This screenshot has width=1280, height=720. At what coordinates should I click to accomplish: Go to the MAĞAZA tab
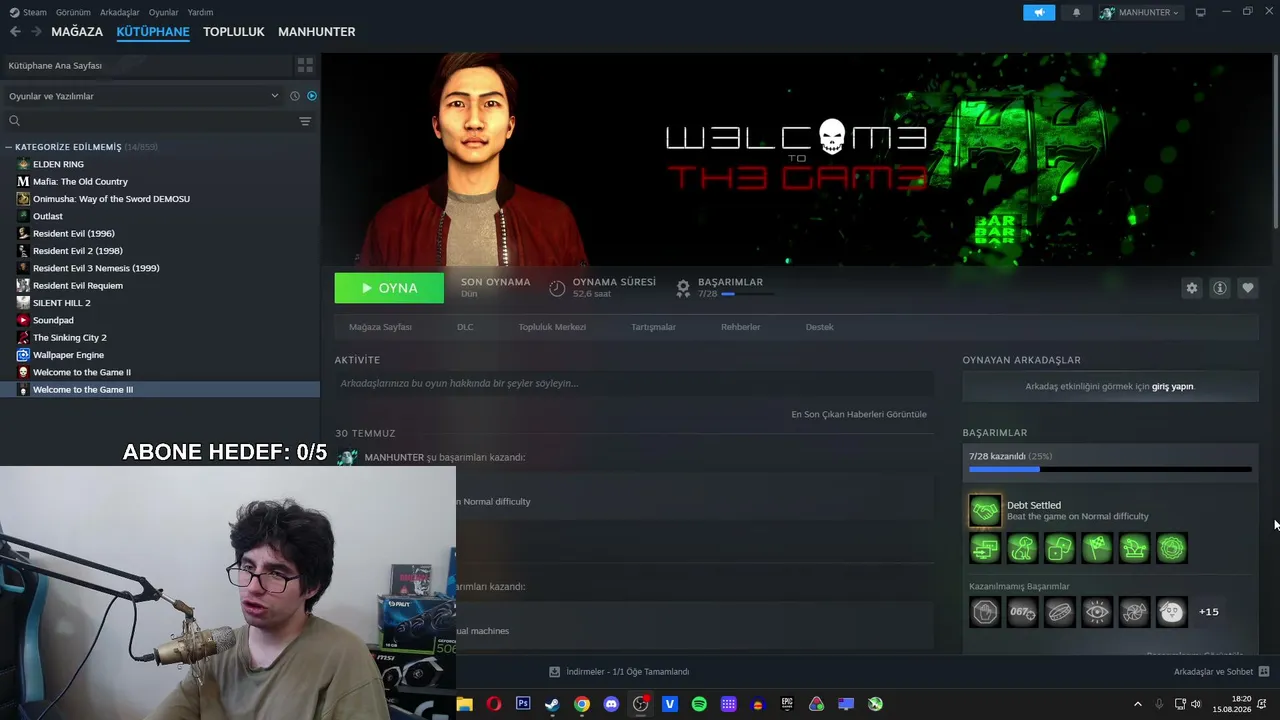tap(77, 32)
